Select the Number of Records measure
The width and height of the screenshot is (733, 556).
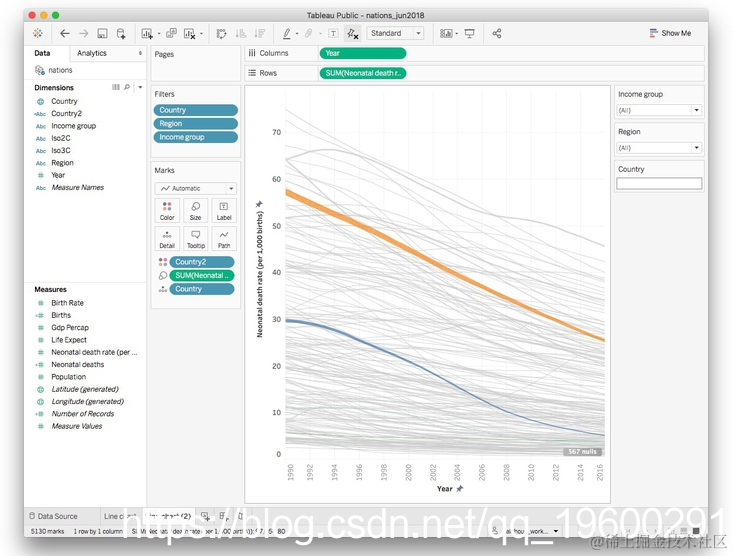point(82,414)
